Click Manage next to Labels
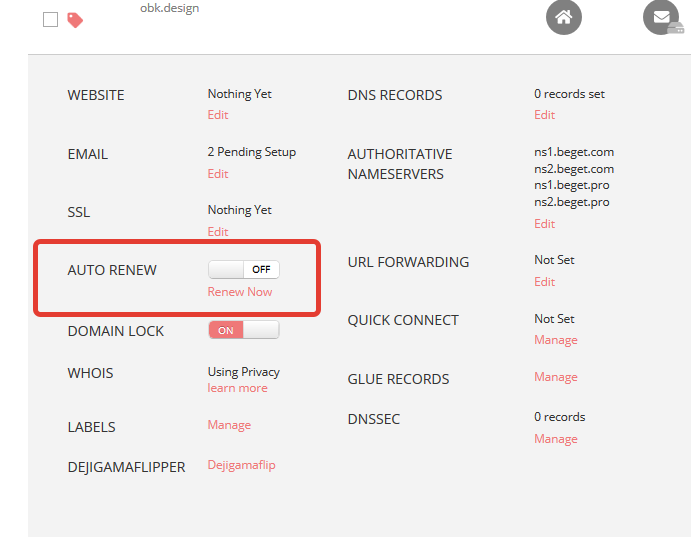This screenshot has width=691, height=537. [x=229, y=425]
